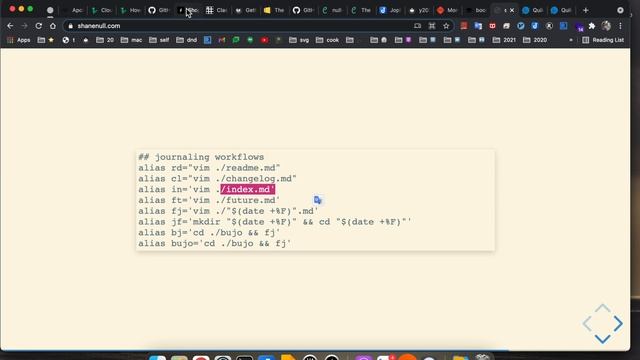Image resolution: width=640 pixels, height=360 pixels.
Task: Click the alias bujo line
Action: (215, 244)
